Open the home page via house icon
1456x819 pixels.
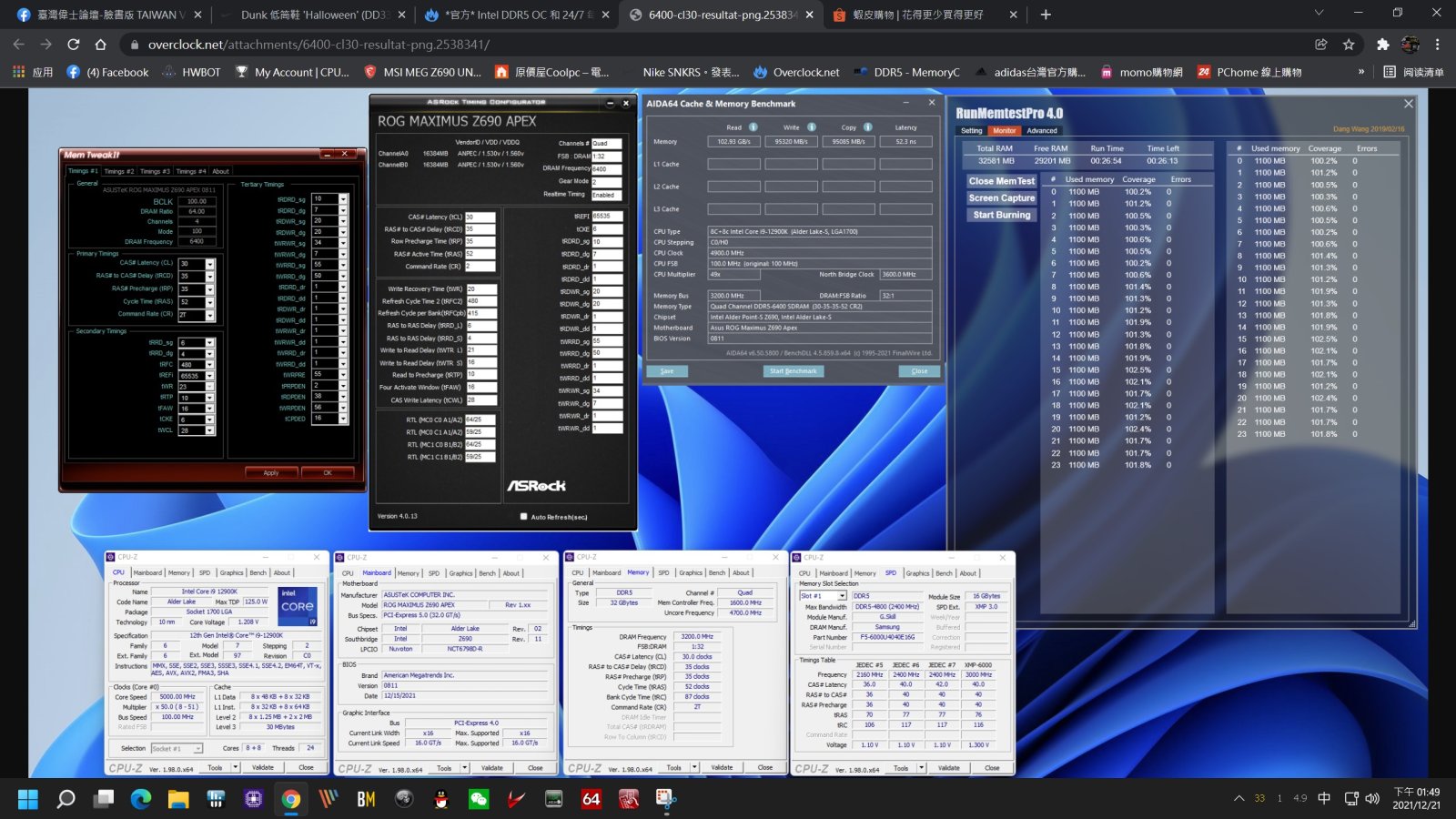pyautogui.click(x=101, y=44)
